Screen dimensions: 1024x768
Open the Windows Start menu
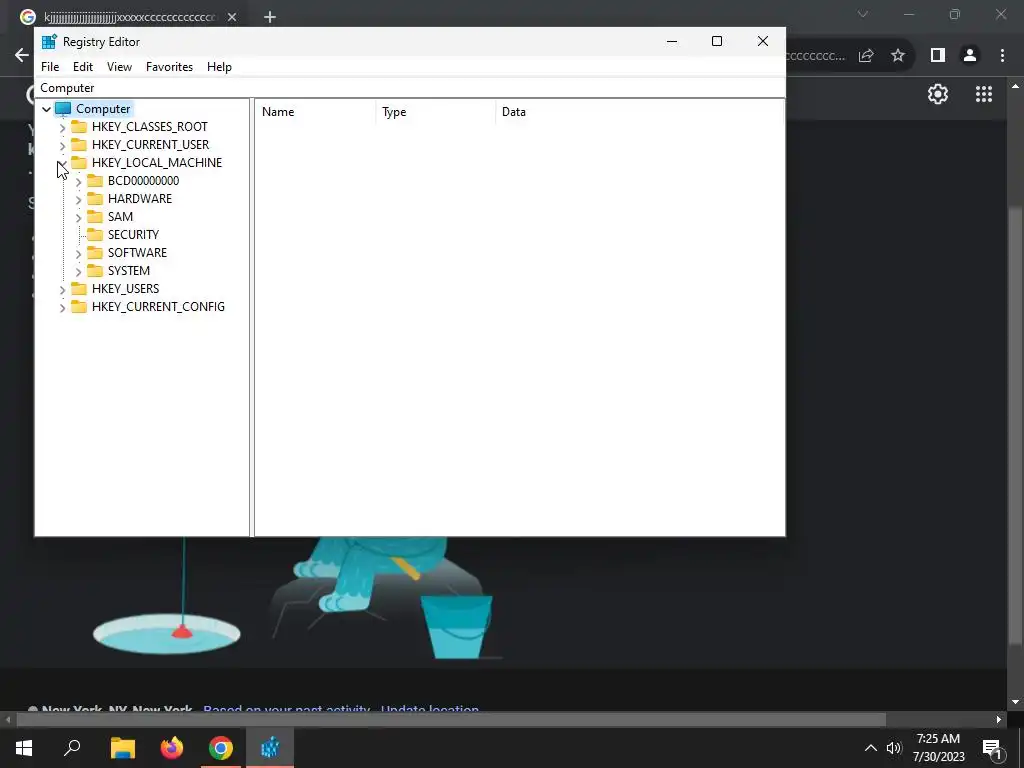click(x=24, y=748)
